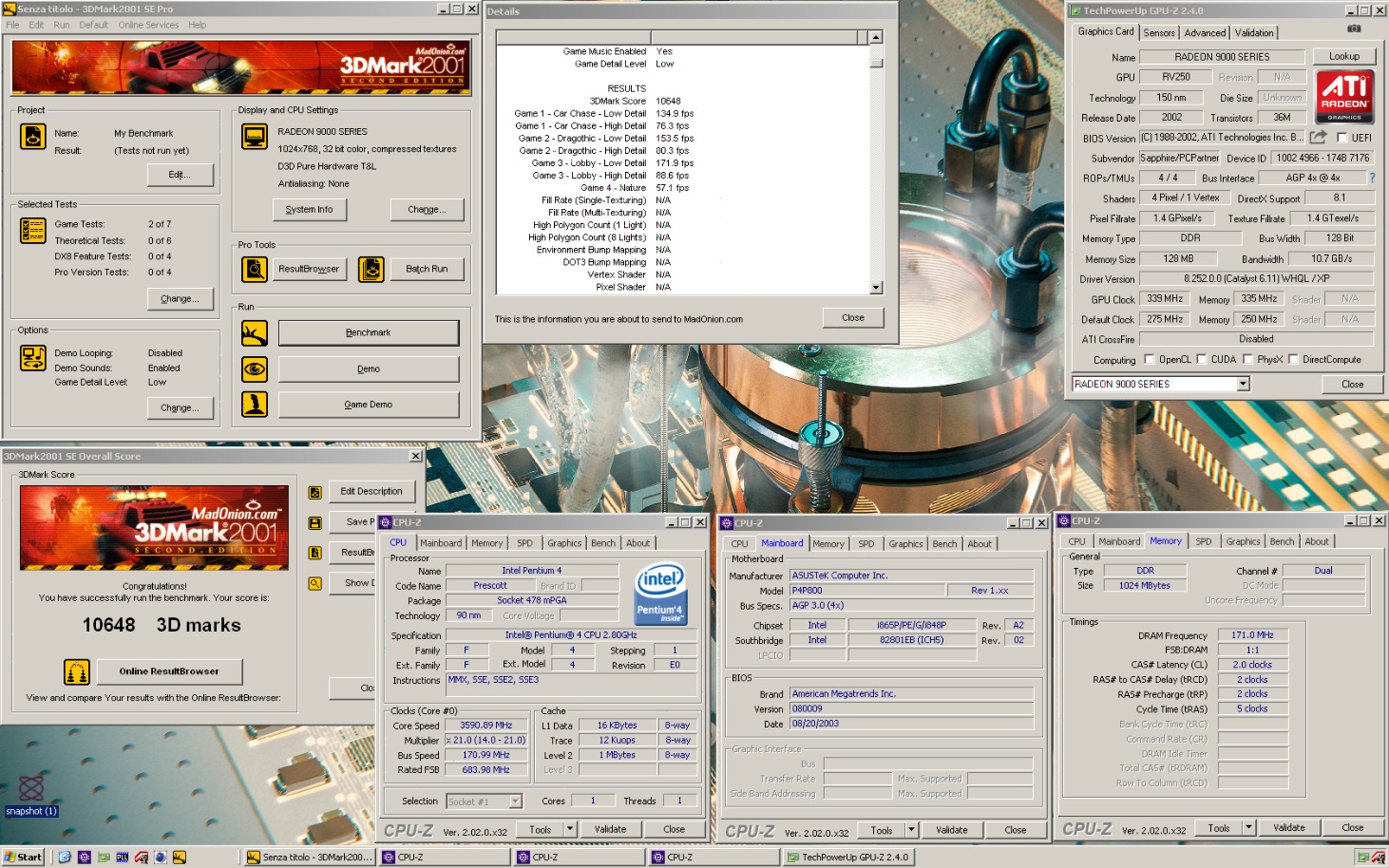The height and width of the screenshot is (868, 1389).
Task: Select Bench tab in CPU-Z Mainboard window
Action: point(944,544)
